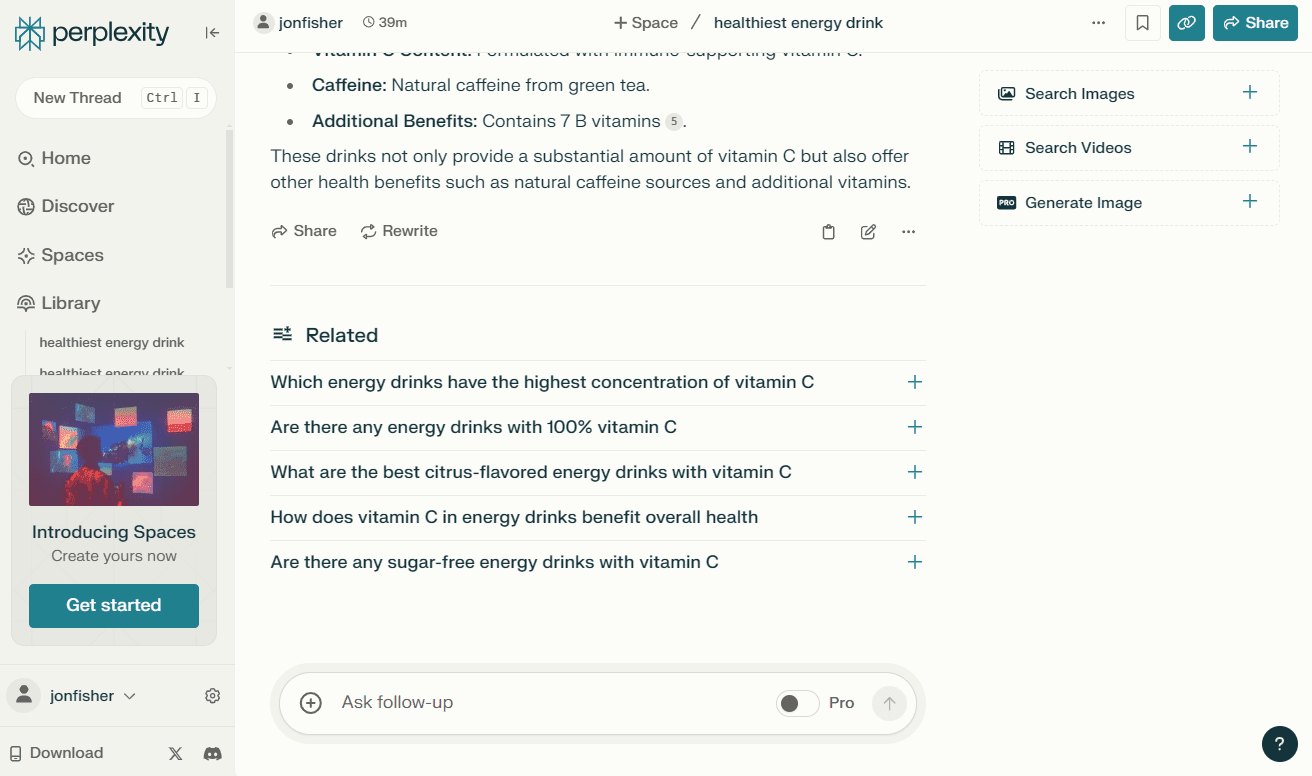
Task: Open account settings gear icon
Action: click(212, 696)
